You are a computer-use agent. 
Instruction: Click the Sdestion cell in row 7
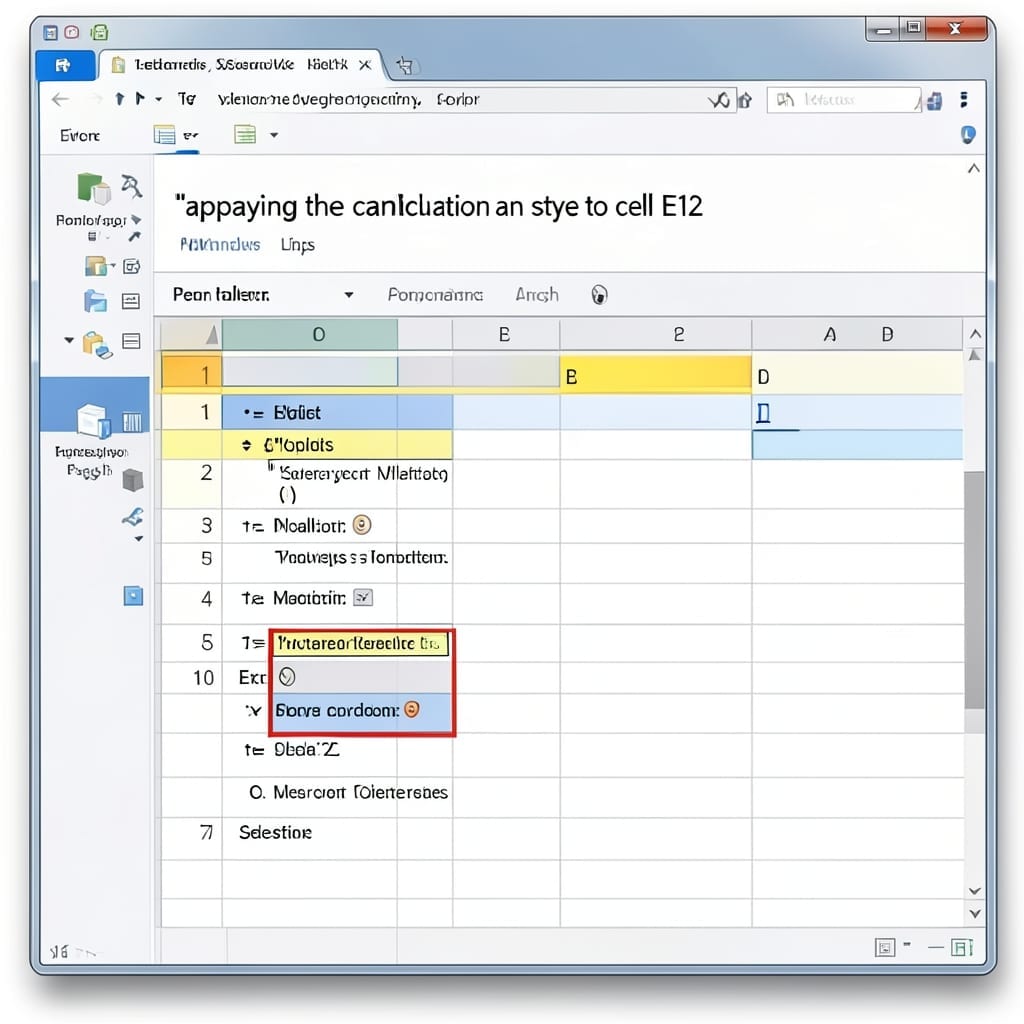point(275,833)
